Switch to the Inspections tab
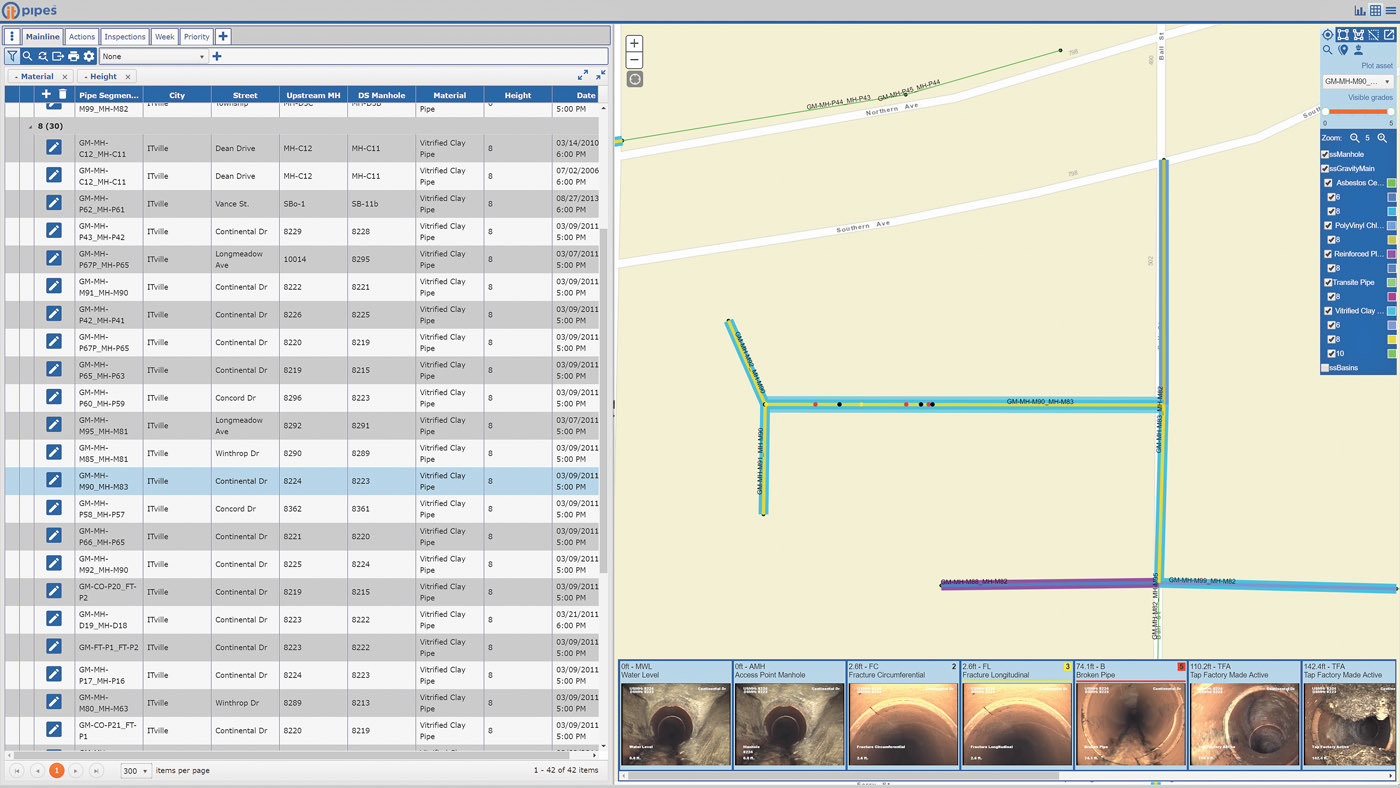Screen dimensions: 1400x788 [x=125, y=37]
